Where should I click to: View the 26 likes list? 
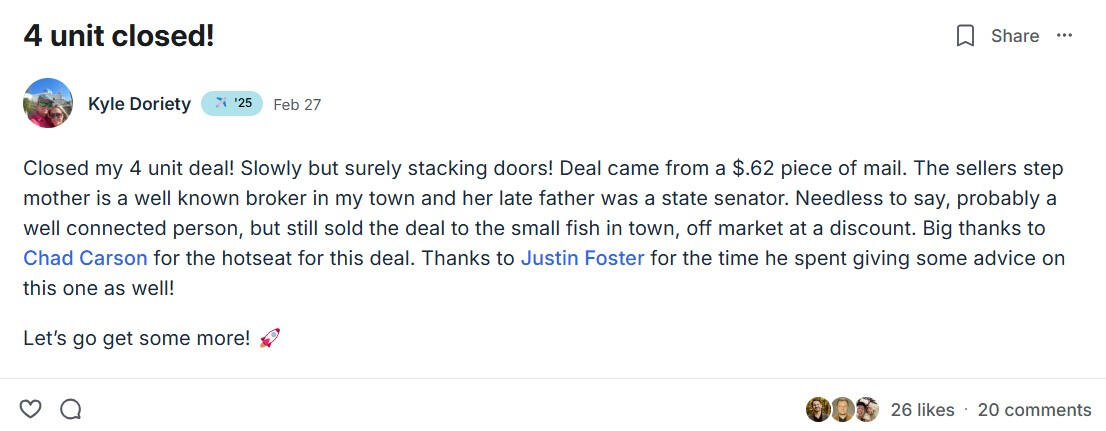pyautogui.click(x=922, y=410)
